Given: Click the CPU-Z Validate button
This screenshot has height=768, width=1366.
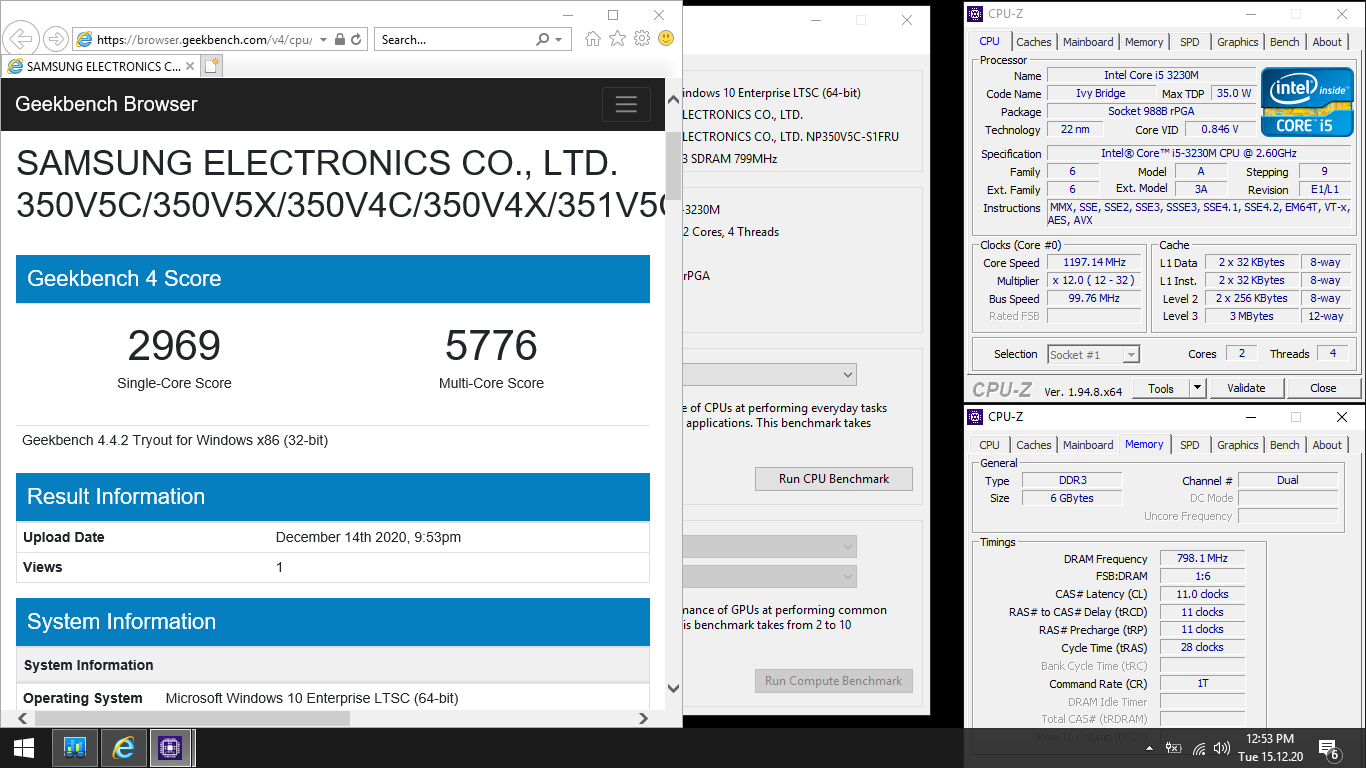Looking at the screenshot, I should tap(1246, 388).
